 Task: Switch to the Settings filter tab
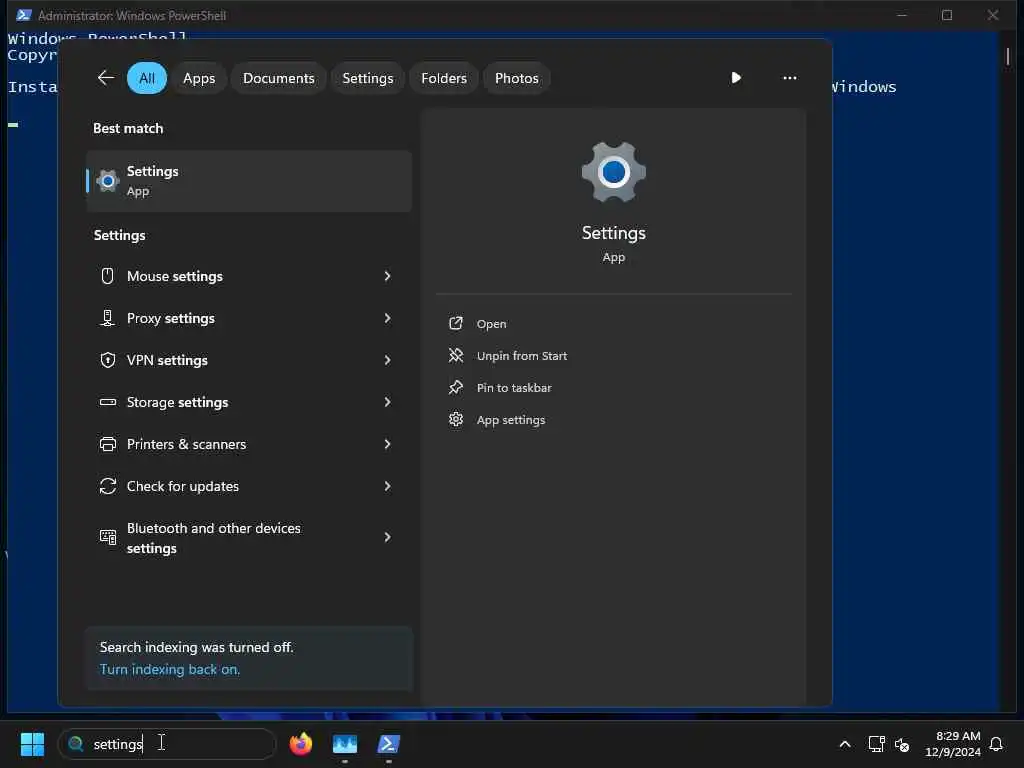coord(368,78)
